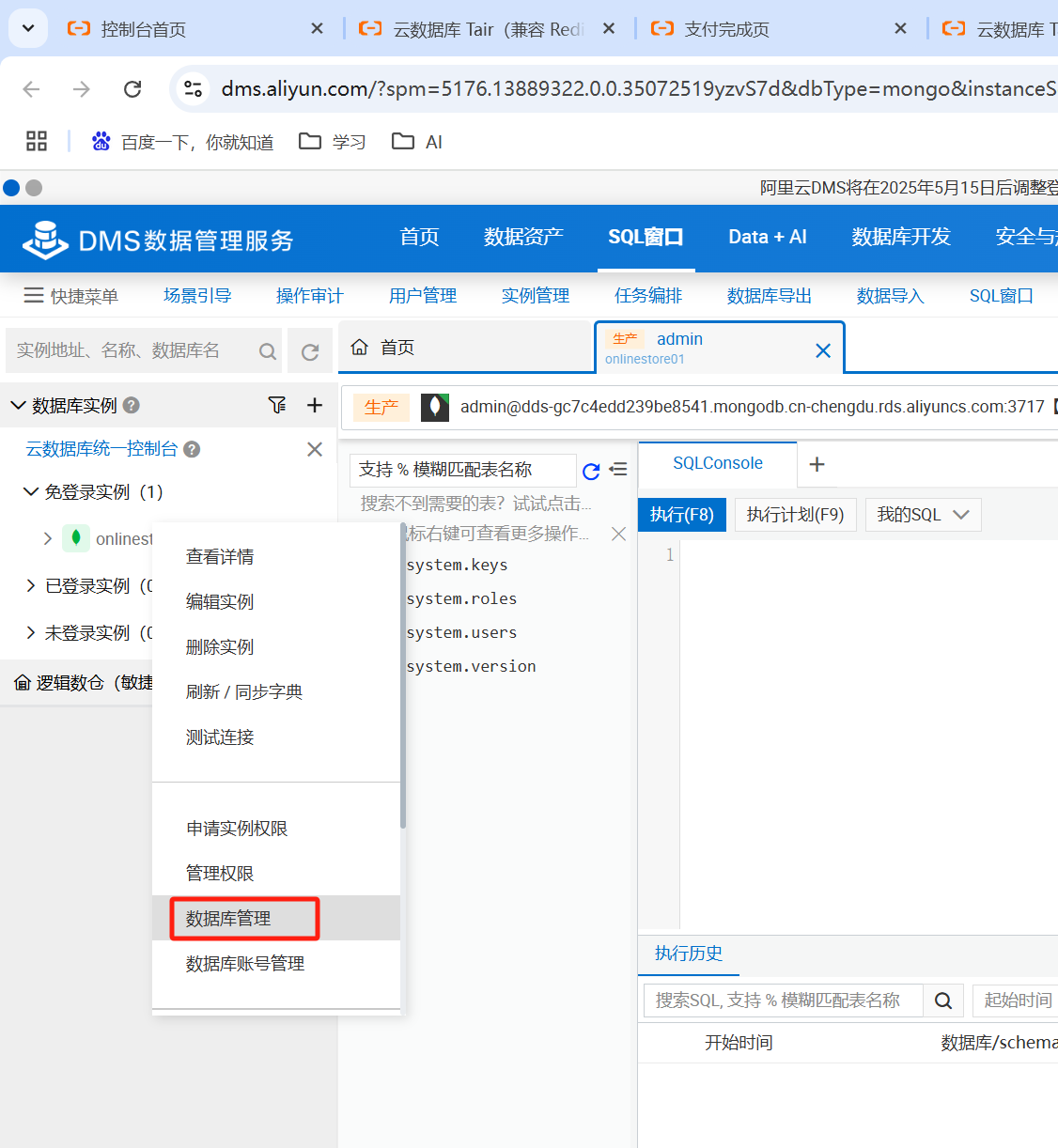
Task: Click the 数据库导出 shortcut link
Action: click(770, 296)
